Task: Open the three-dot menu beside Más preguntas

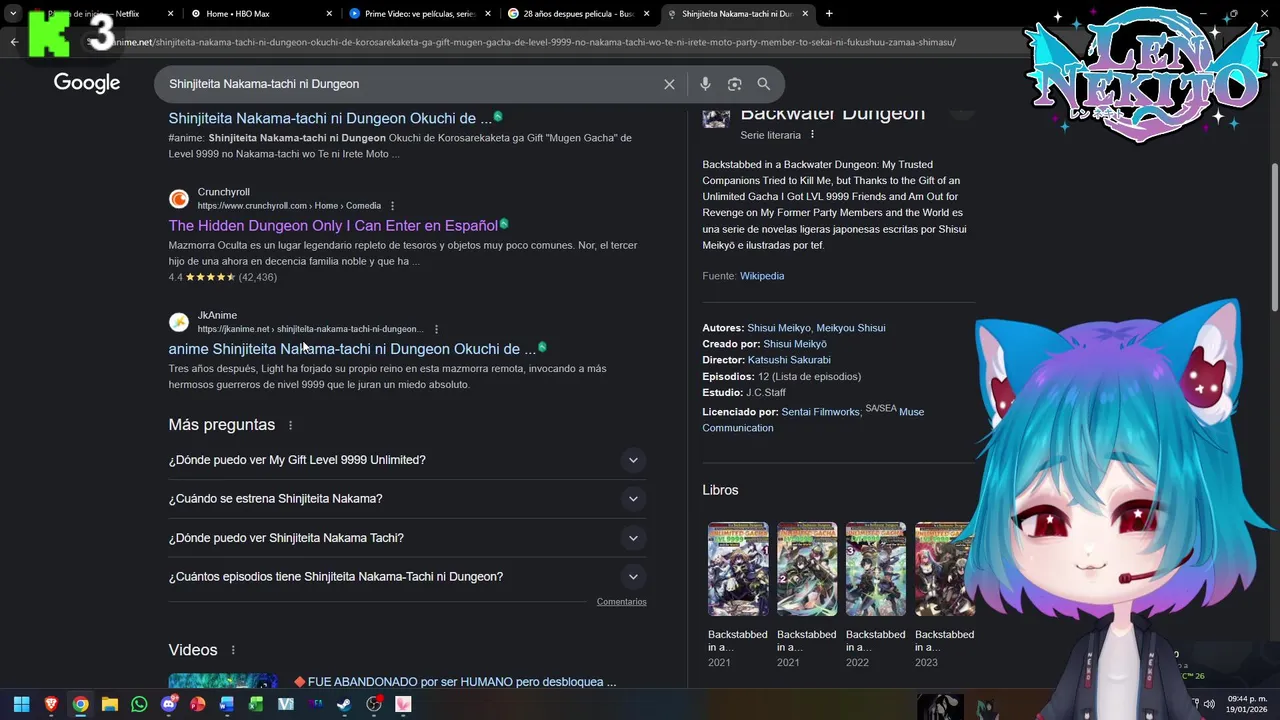Action: tap(290, 425)
